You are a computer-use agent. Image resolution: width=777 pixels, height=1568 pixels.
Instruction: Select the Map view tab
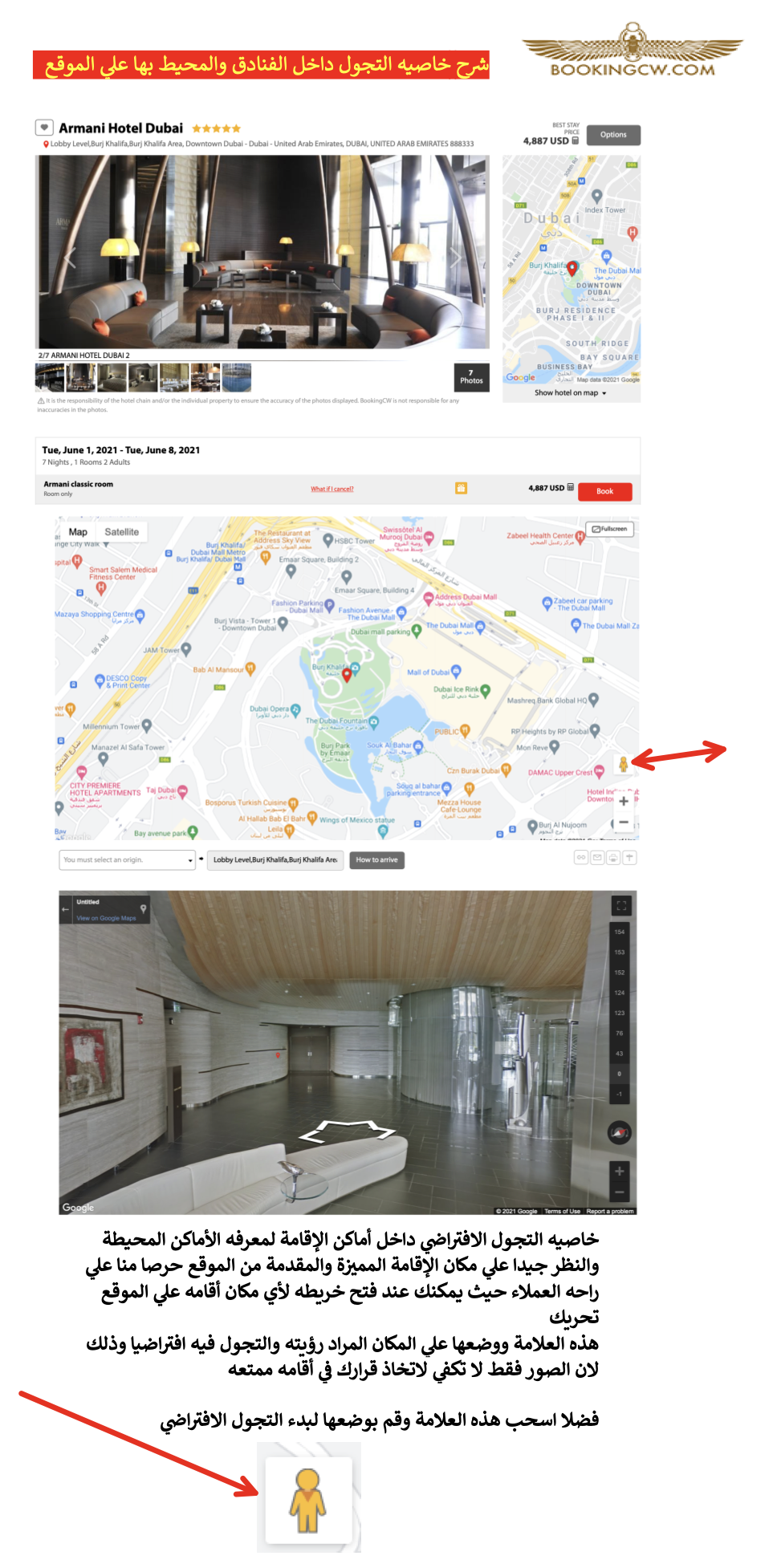[x=78, y=532]
